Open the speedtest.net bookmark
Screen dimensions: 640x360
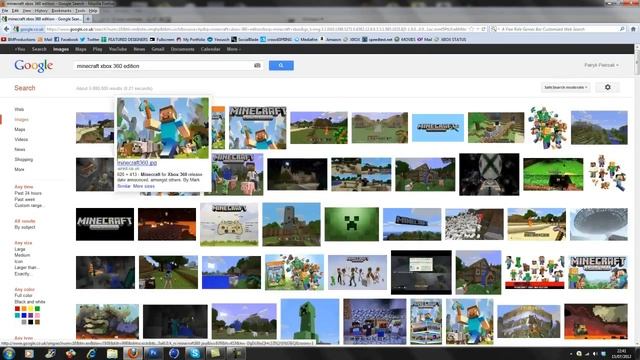(378, 40)
